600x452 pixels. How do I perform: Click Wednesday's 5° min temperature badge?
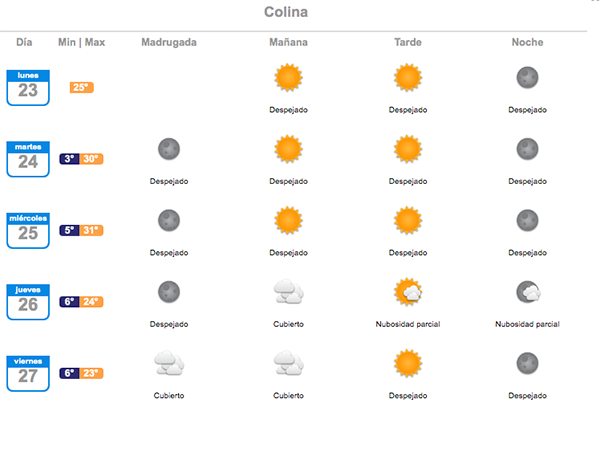[x=69, y=230]
